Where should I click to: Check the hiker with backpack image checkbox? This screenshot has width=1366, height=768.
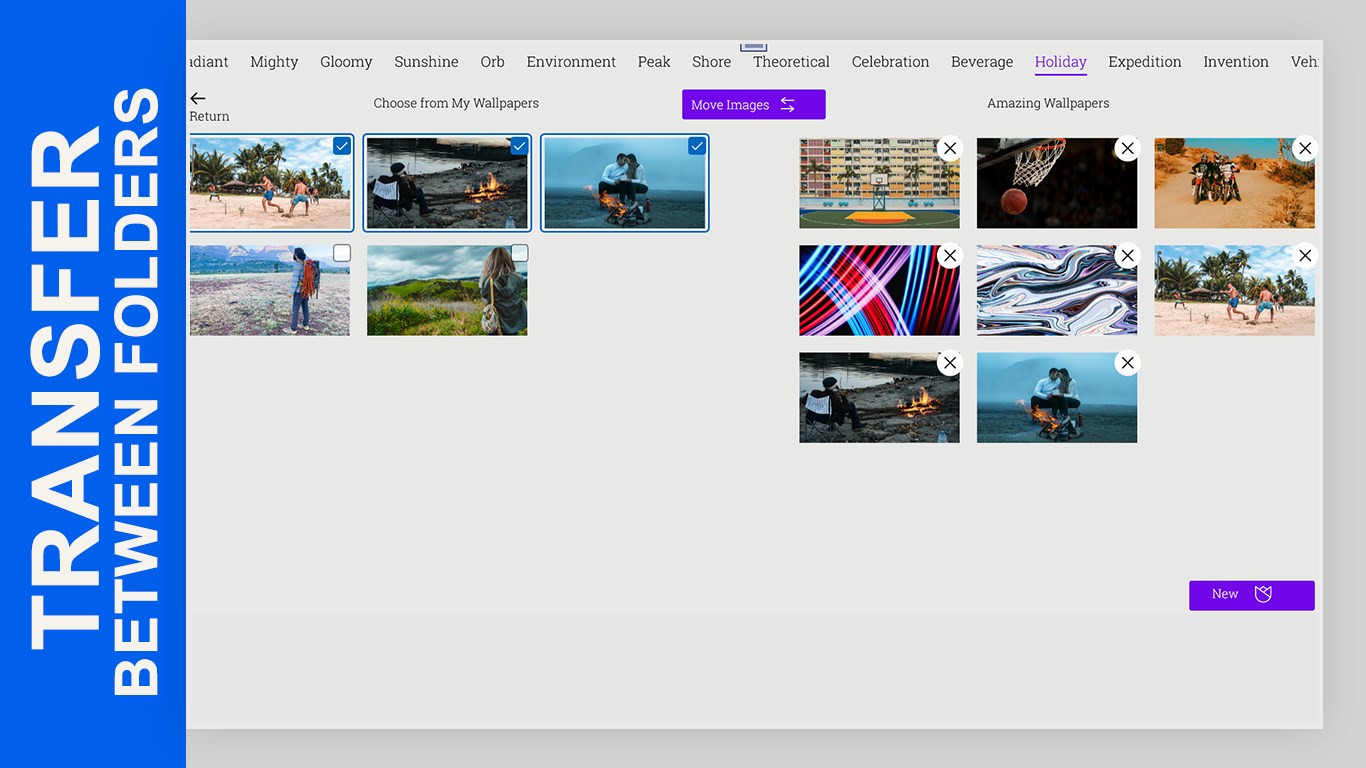pyautogui.click(x=342, y=253)
